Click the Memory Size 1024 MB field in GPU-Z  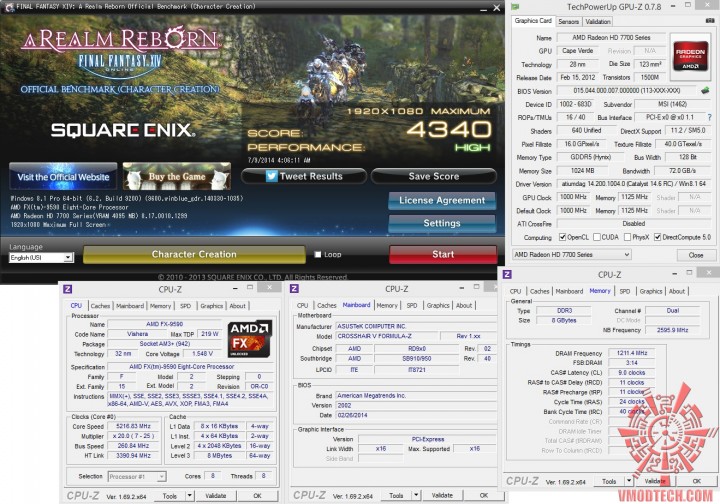(x=582, y=171)
